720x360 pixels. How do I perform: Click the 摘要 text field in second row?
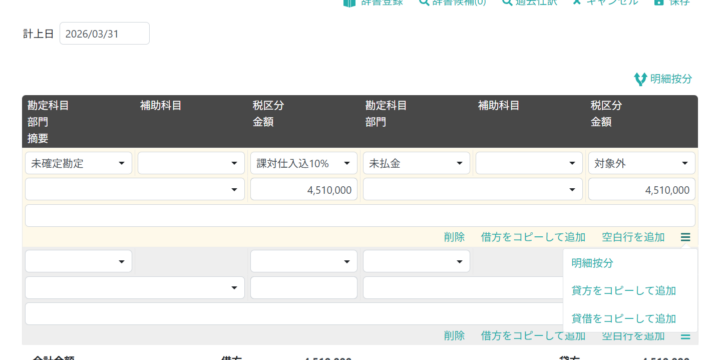pos(294,314)
